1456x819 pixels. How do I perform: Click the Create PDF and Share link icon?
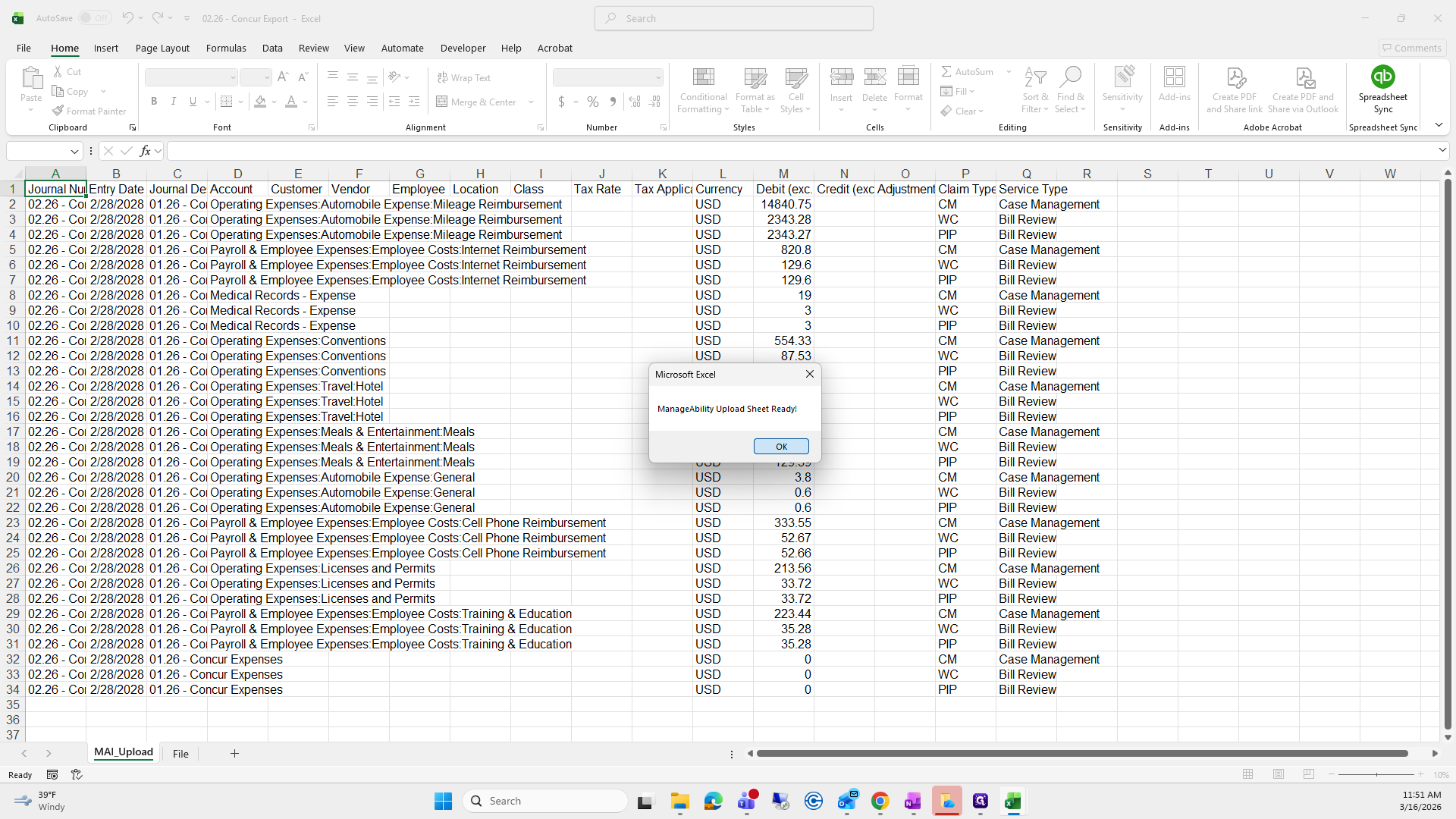point(1235,77)
